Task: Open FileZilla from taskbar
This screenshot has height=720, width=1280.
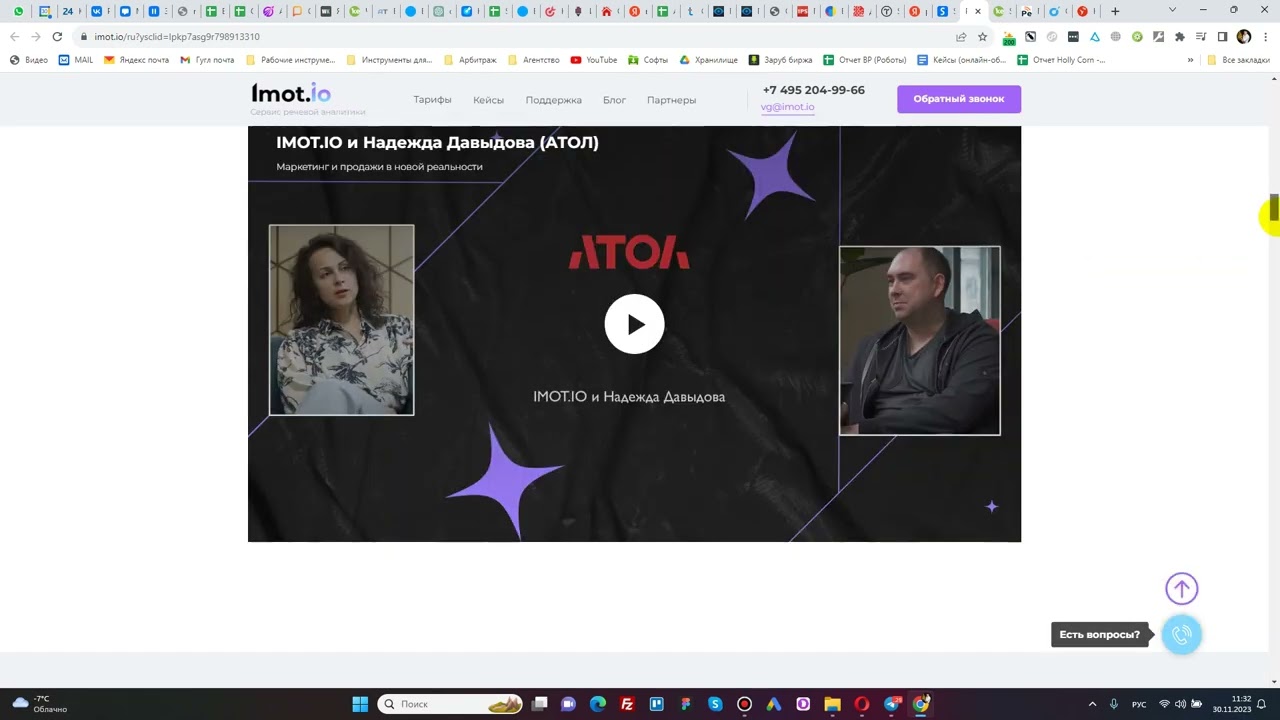Action: [627, 704]
